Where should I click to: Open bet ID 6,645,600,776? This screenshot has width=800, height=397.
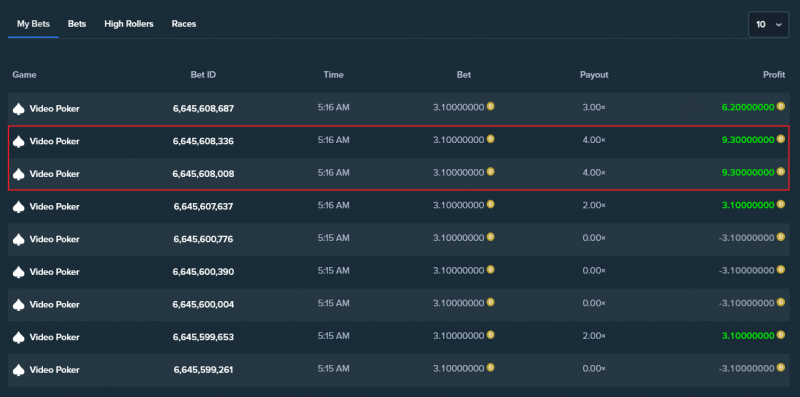click(x=204, y=239)
